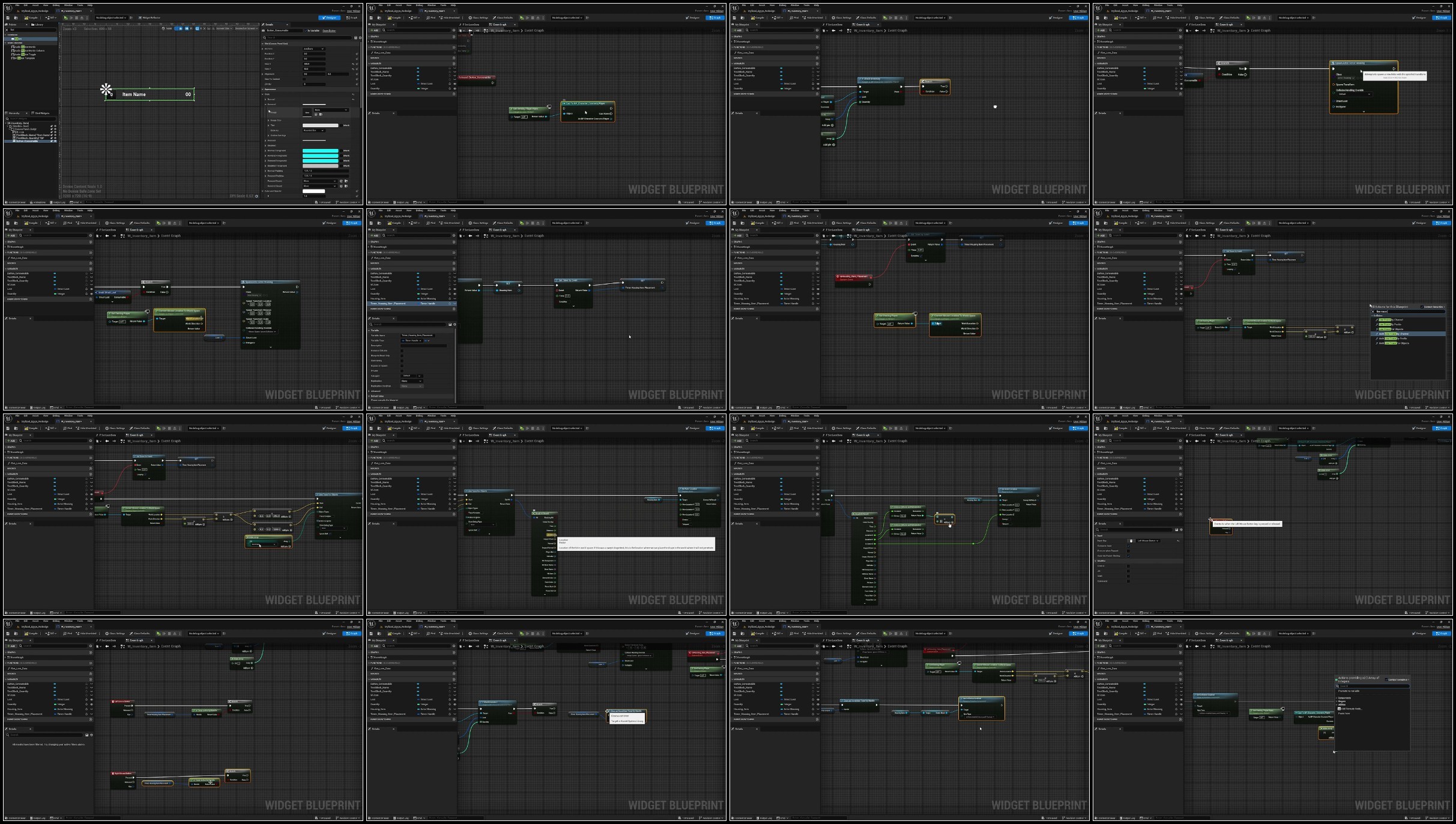Screen dimensions: 1456x824
Task: Click the Normal Foreground cyan color swatch
Action: 321,151
